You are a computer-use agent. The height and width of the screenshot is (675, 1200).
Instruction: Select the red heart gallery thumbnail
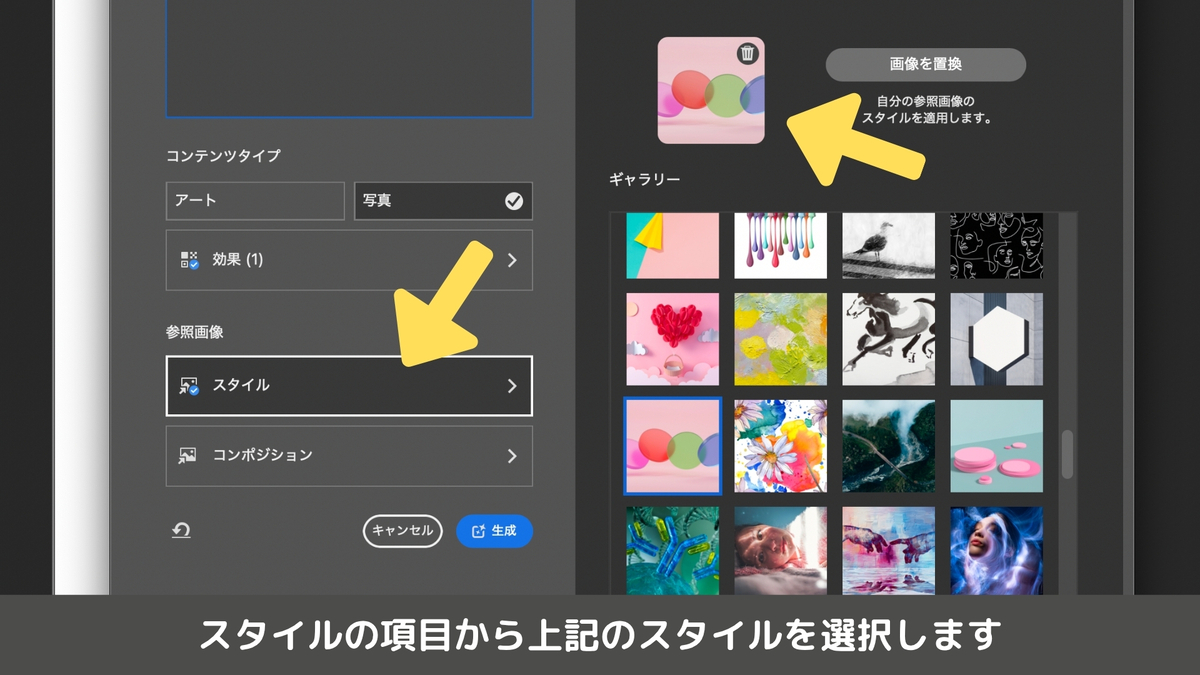(673, 339)
